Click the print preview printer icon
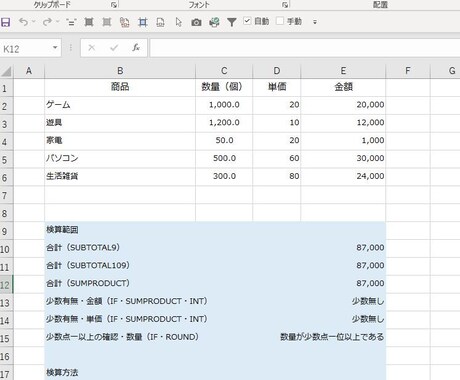Image resolution: width=460 pixels, height=380 pixels. [214, 22]
